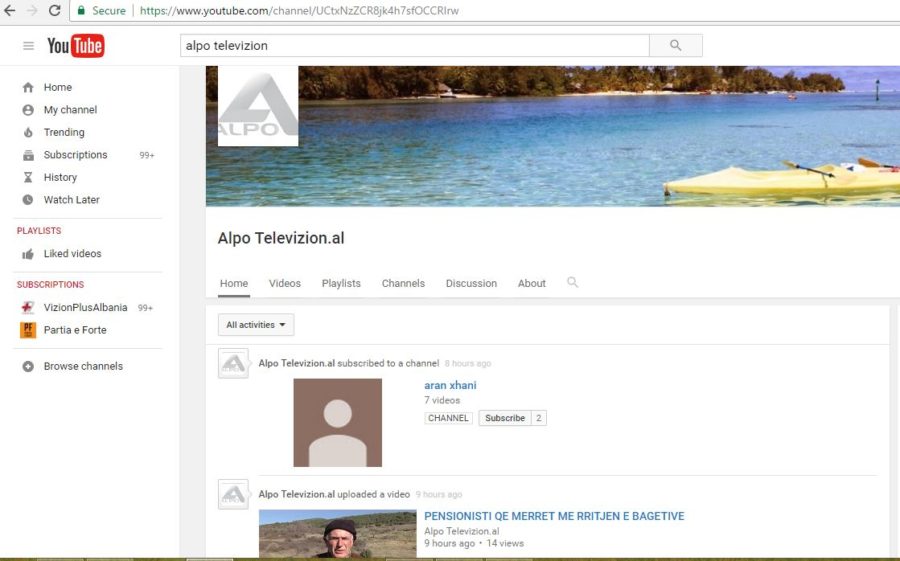Open video PENSIONISTI QE MERRET ME RRITJEN E BAGETIVE
Viewport: 900px width, 561px height.
(554, 516)
